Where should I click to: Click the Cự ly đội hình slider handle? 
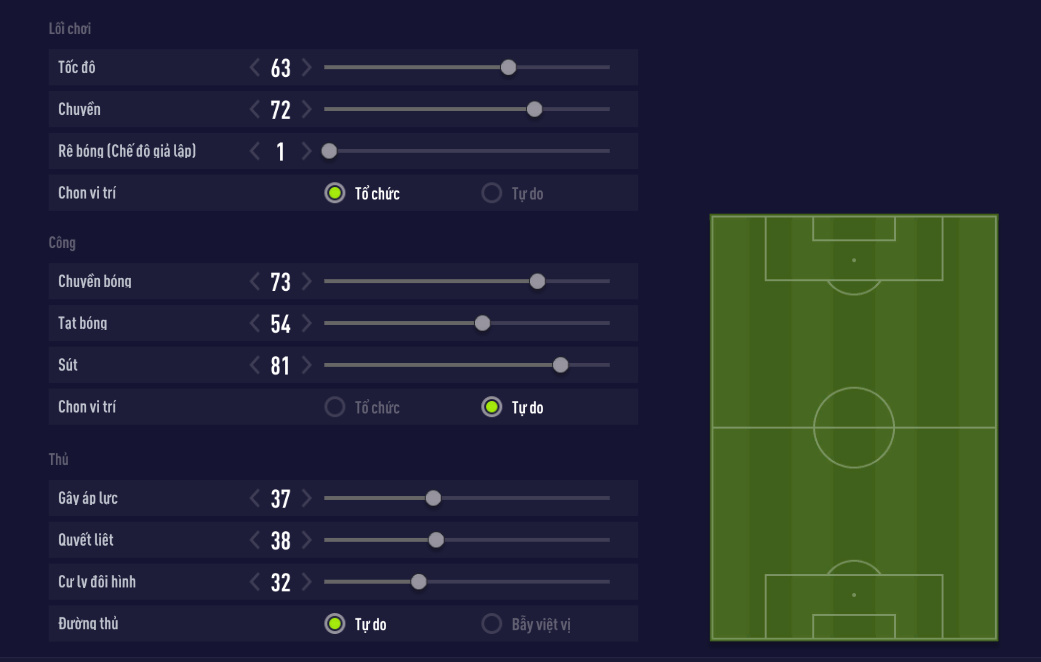(x=419, y=582)
